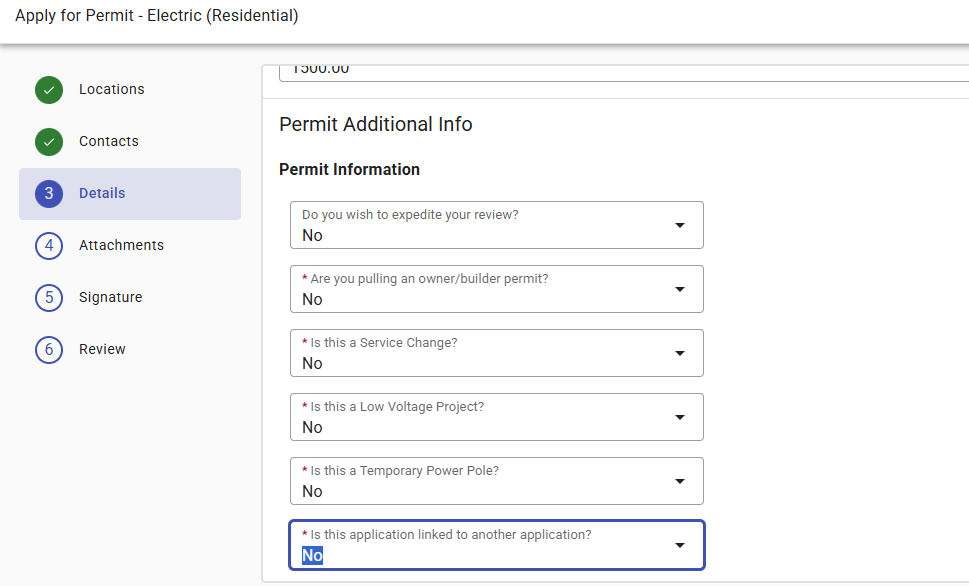This screenshot has height=586, width=969.
Task: Click the circle 4 icon next to Attachments
Action: pos(49,245)
